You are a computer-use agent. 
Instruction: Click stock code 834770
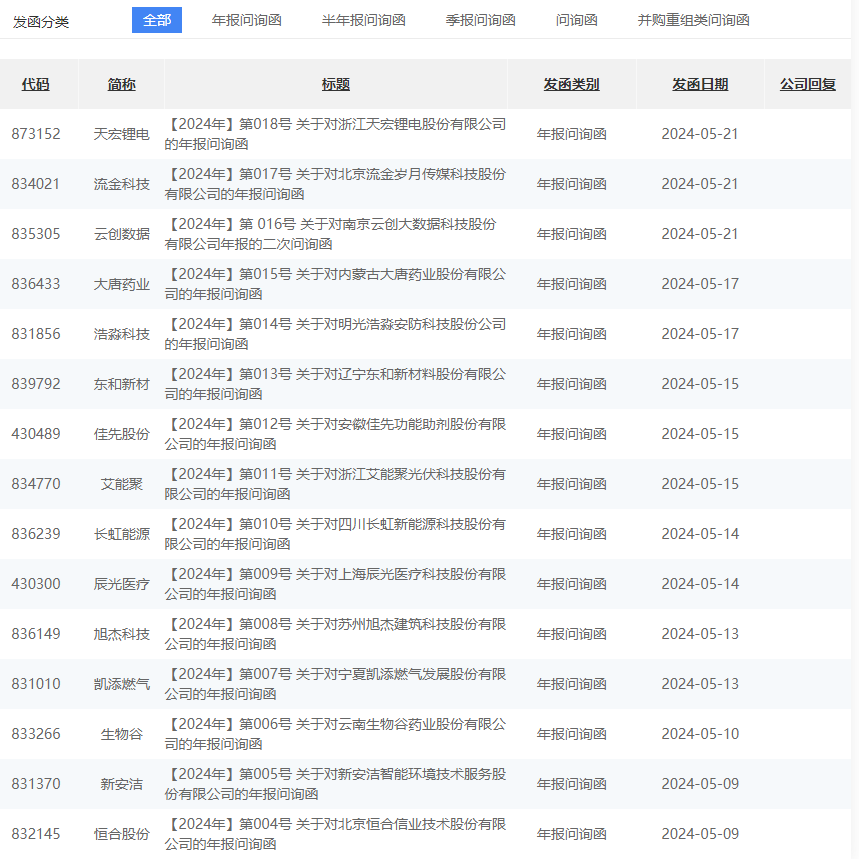point(36,484)
